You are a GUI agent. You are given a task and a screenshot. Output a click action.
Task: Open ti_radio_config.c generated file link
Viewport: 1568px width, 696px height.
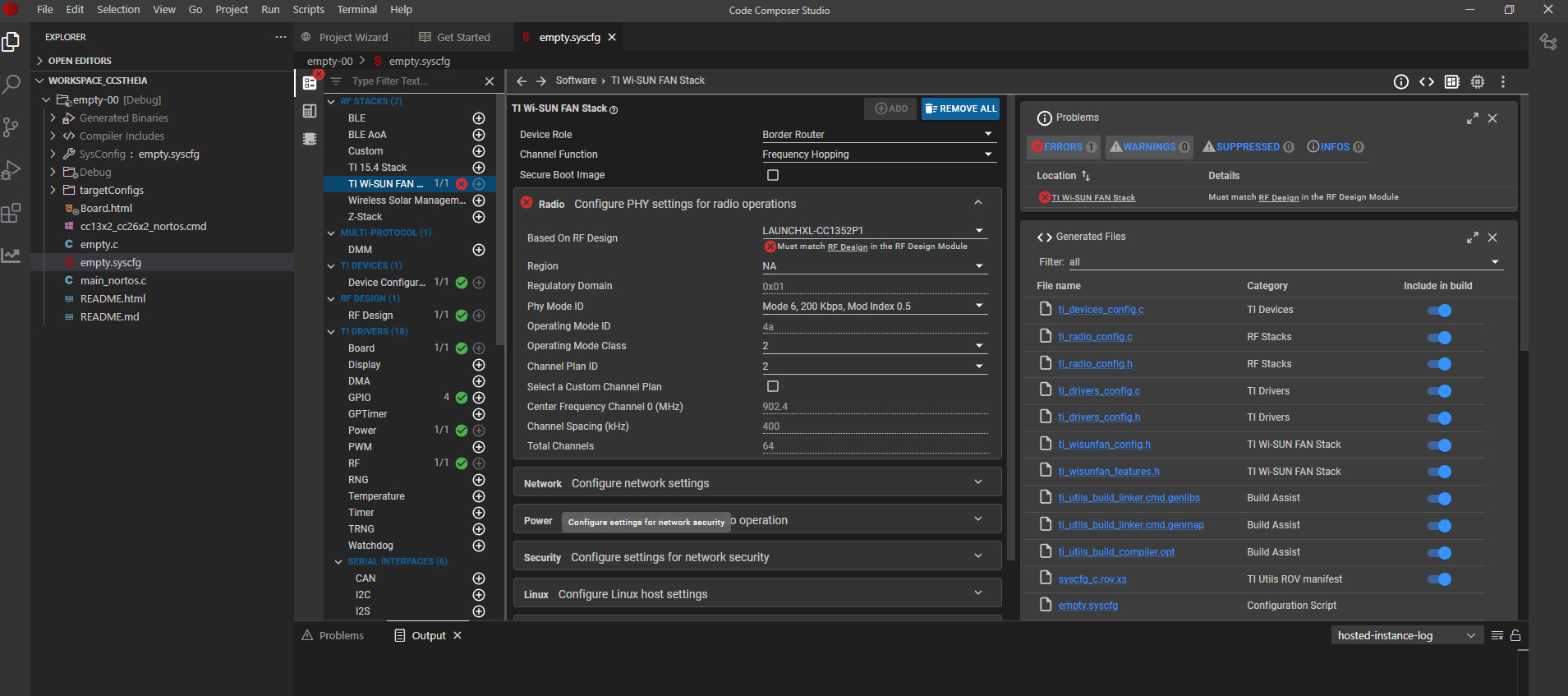click(x=1095, y=337)
